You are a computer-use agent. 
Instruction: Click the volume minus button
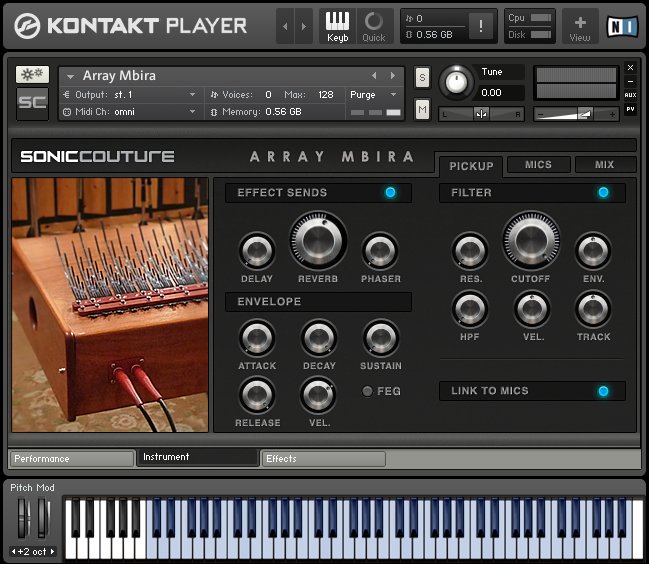(541, 114)
